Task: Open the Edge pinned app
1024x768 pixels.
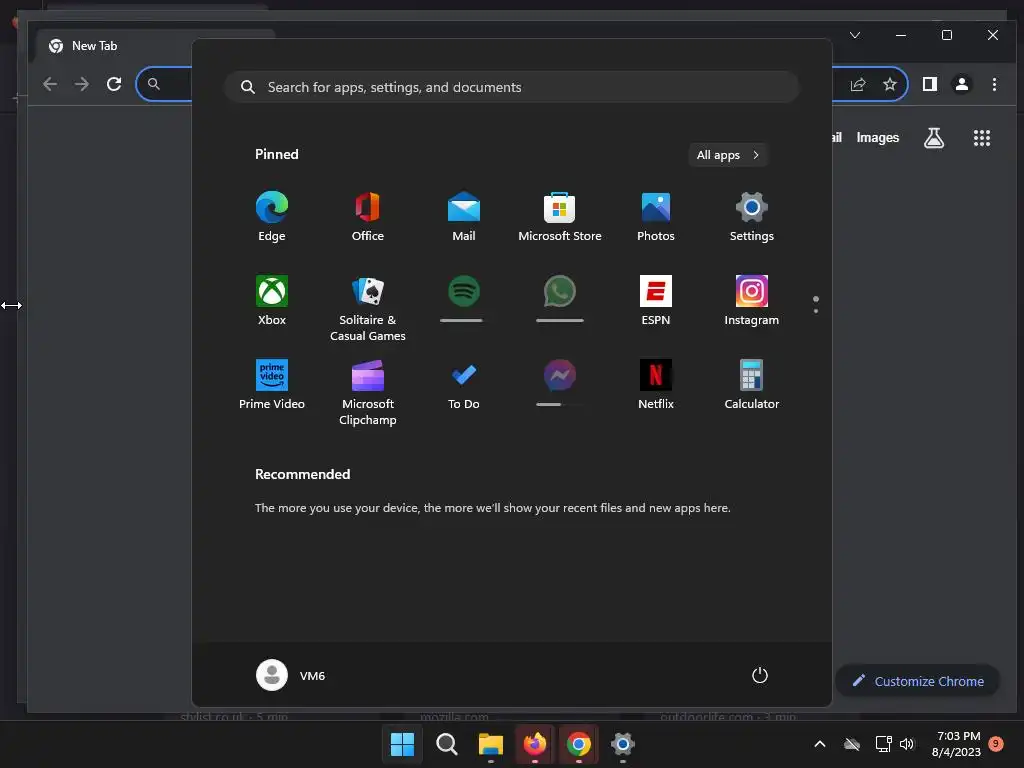Action: pyautogui.click(x=272, y=217)
